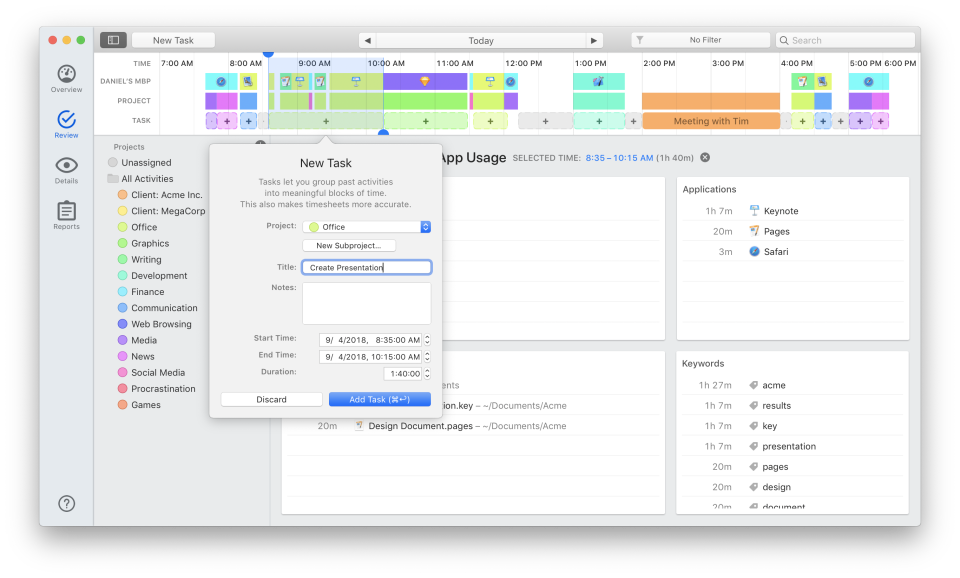Click the timeline selection end handle
The image size is (960, 578).
383,132
